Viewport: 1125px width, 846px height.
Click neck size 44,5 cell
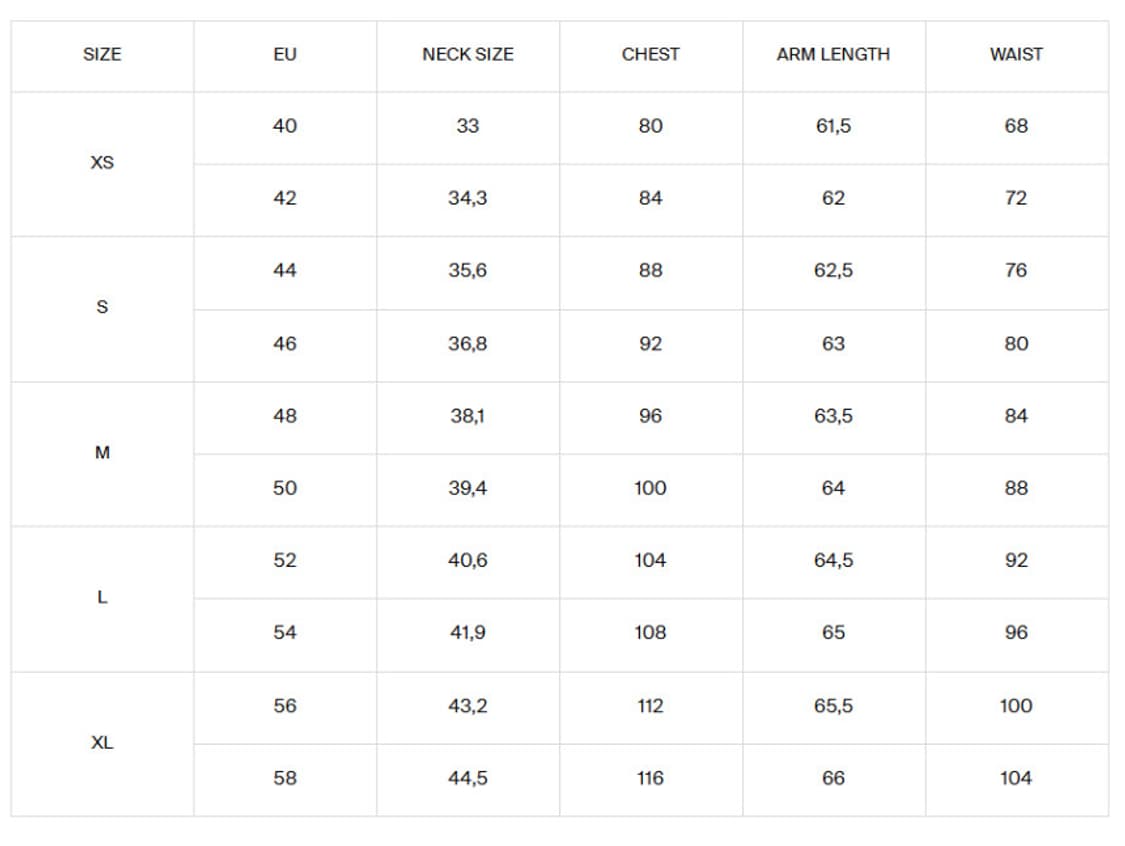467,778
